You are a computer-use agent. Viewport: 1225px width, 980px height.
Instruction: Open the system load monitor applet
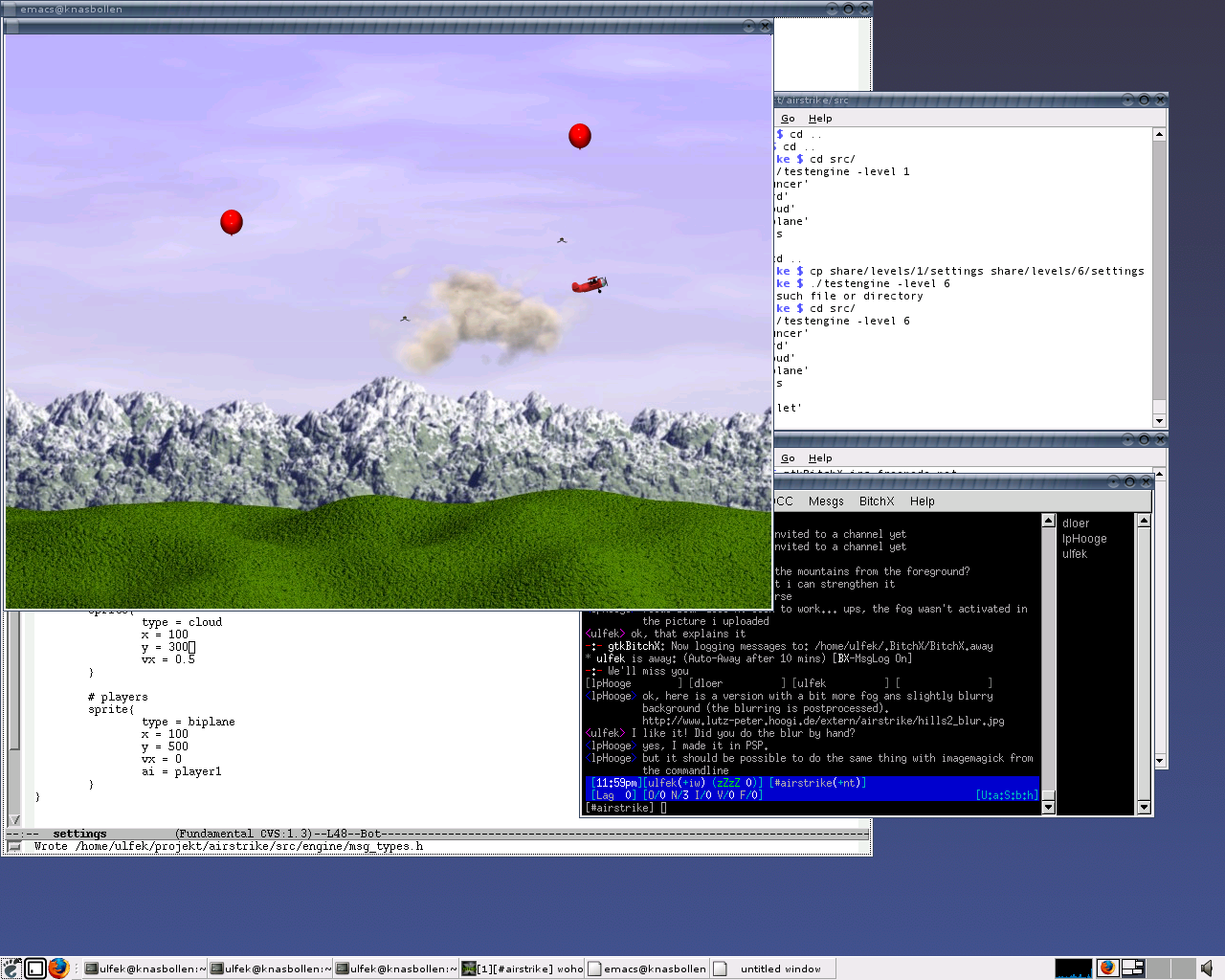(1074, 969)
